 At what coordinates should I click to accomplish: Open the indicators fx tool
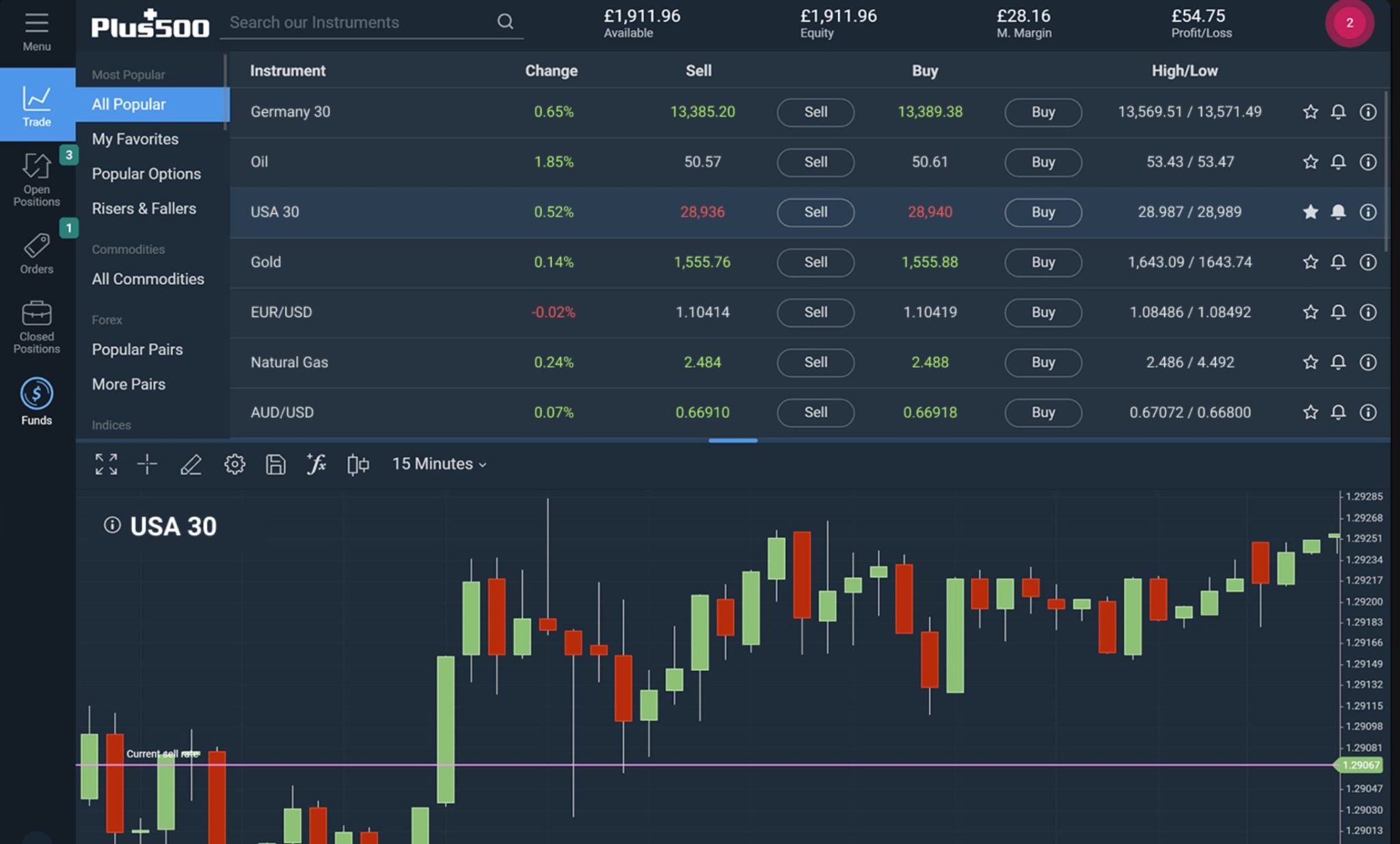(316, 464)
